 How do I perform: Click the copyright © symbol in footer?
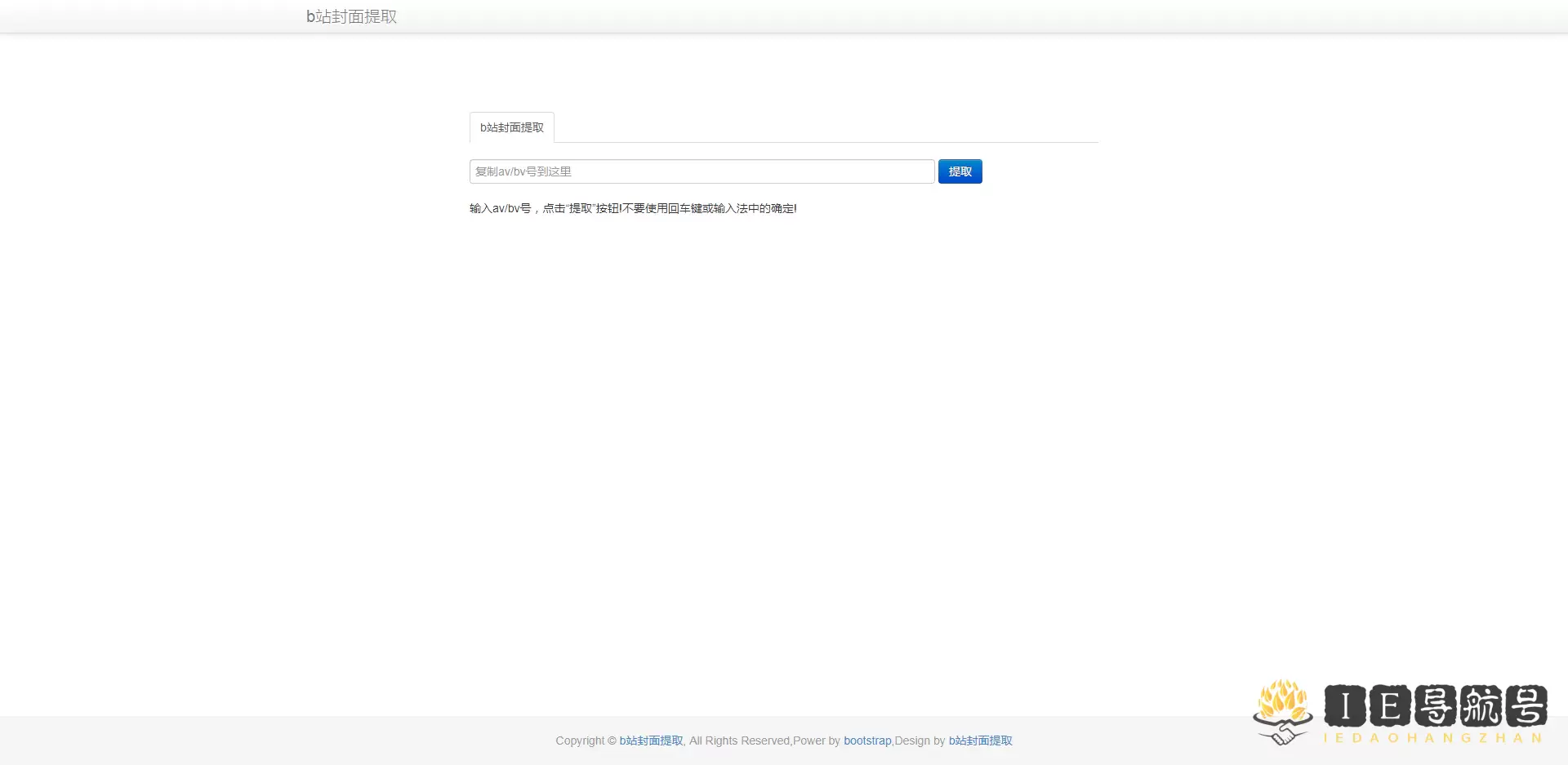612,741
